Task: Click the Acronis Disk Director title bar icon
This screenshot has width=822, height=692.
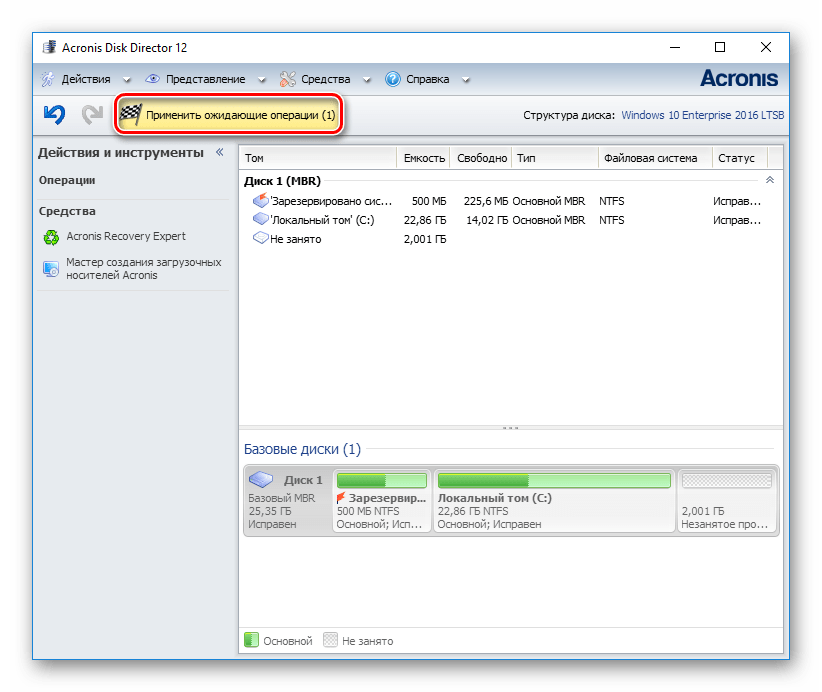Action: pyautogui.click(x=50, y=48)
